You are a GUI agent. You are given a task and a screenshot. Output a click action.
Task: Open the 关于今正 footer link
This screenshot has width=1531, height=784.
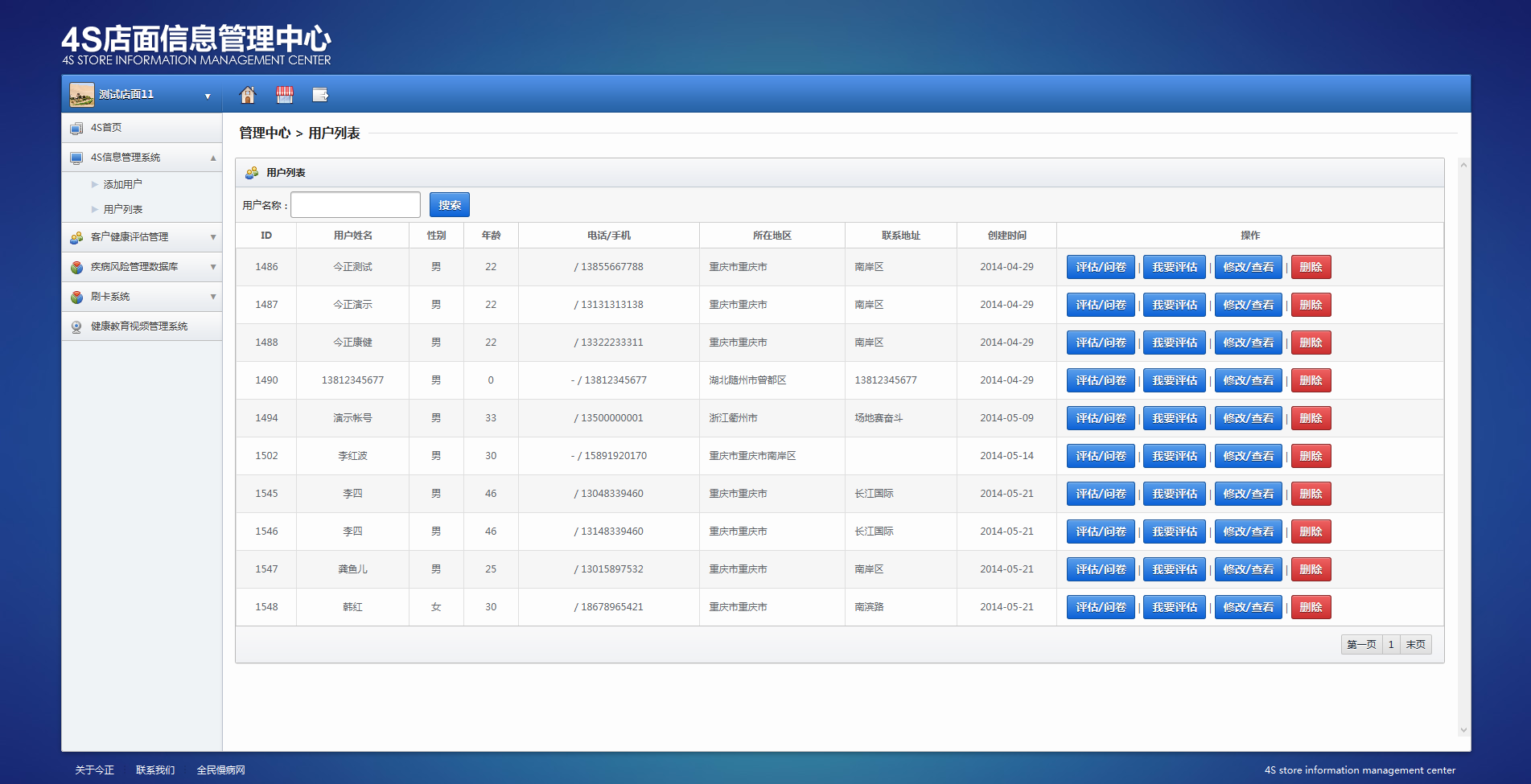[x=95, y=770]
